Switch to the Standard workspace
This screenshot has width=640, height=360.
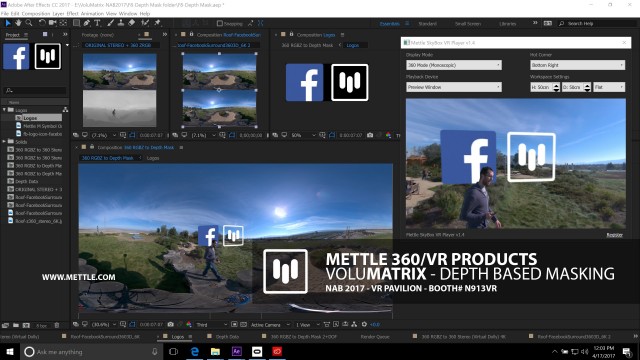coord(427,24)
